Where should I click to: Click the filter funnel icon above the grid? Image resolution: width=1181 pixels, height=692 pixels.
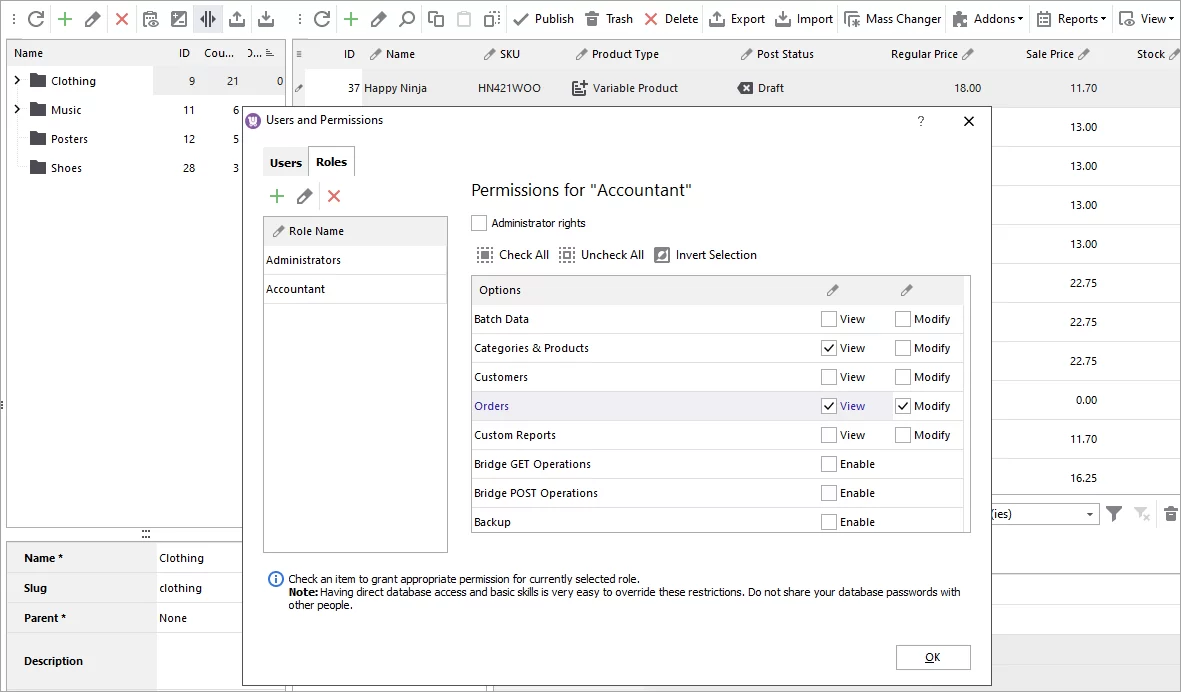[x=1114, y=513]
